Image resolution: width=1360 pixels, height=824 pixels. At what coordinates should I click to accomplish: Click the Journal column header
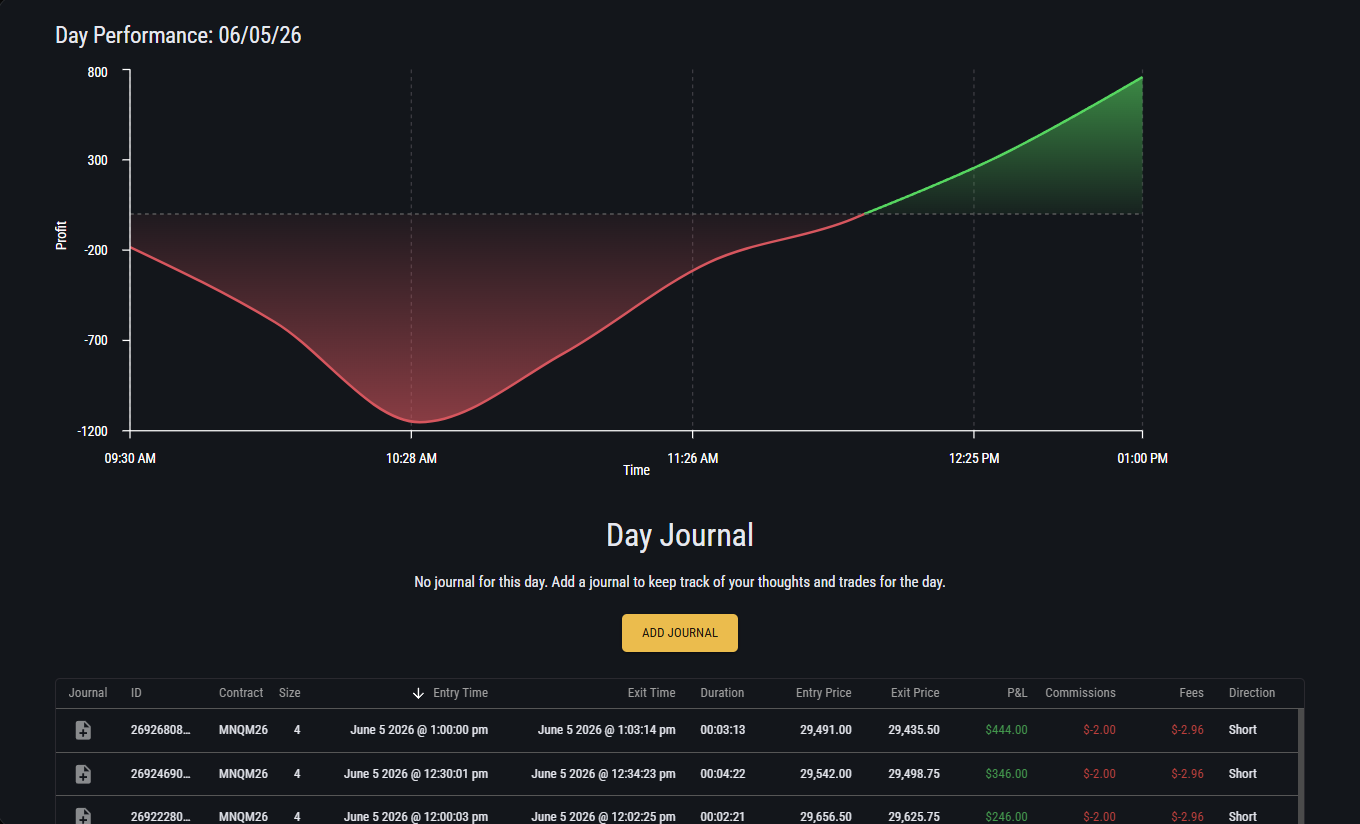pyautogui.click(x=88, y=693)
